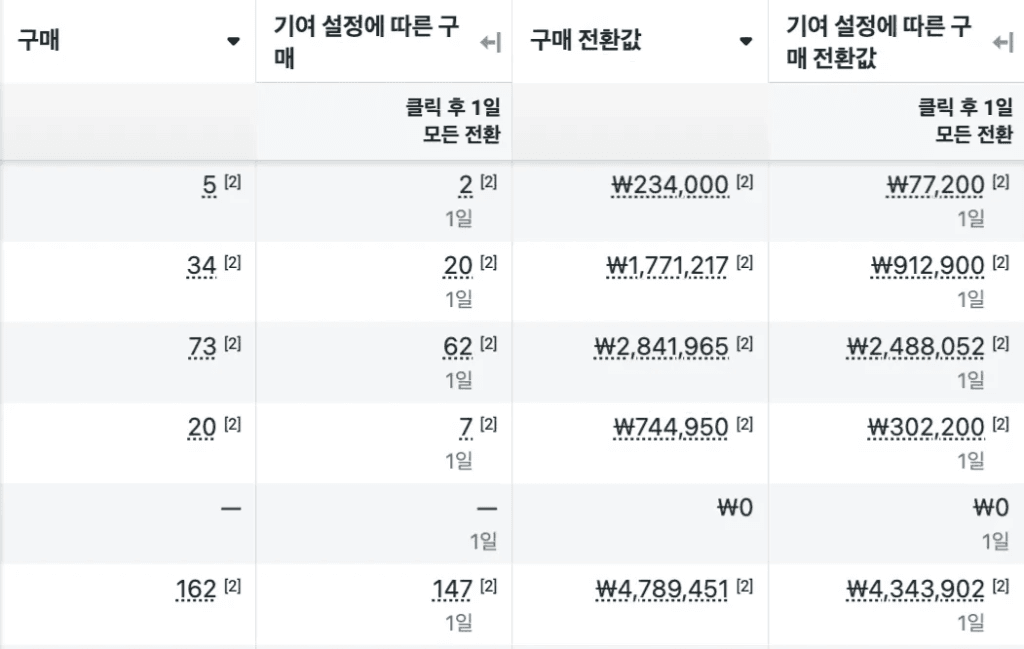Click the 147 attributed purchases total
This screenshot has width=1024, height=649.
point(452,590)
